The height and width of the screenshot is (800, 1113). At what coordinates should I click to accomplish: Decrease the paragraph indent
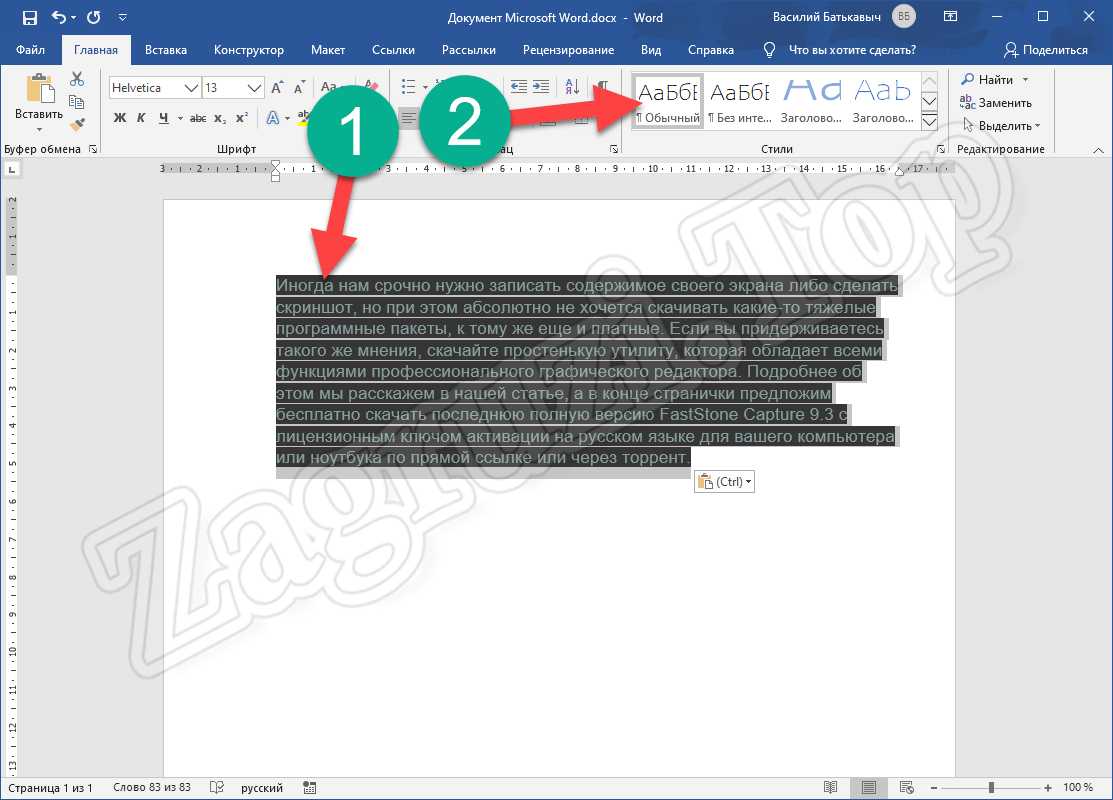519,87
